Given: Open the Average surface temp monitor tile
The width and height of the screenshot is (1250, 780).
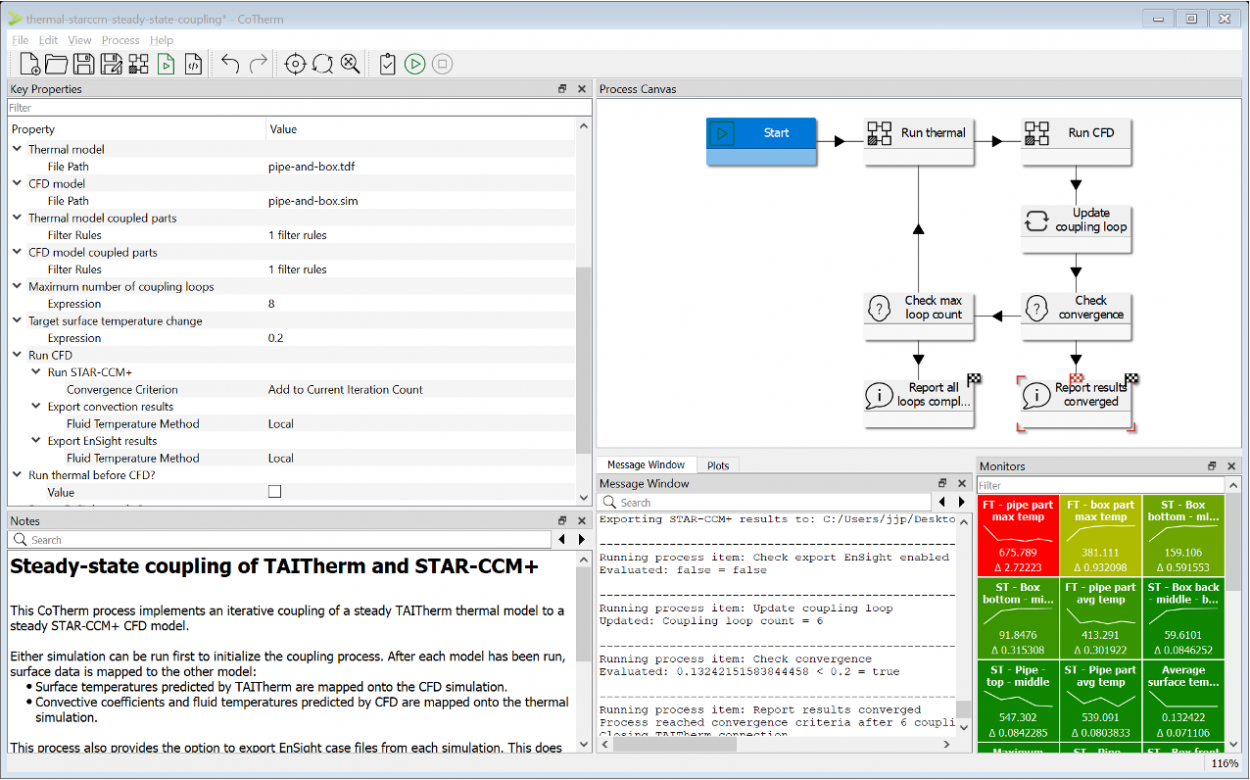Looking at the screenshot, I should coord(1183,700).
